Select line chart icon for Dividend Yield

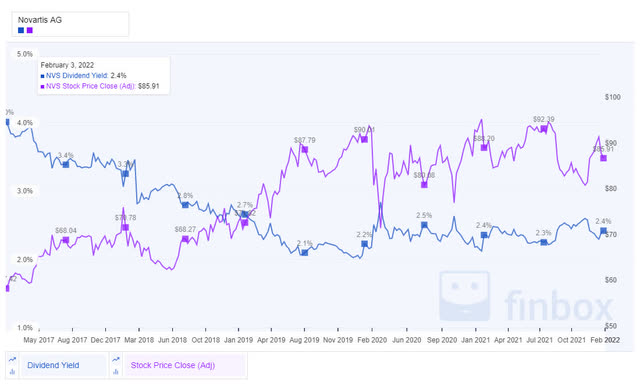(12, 360)
